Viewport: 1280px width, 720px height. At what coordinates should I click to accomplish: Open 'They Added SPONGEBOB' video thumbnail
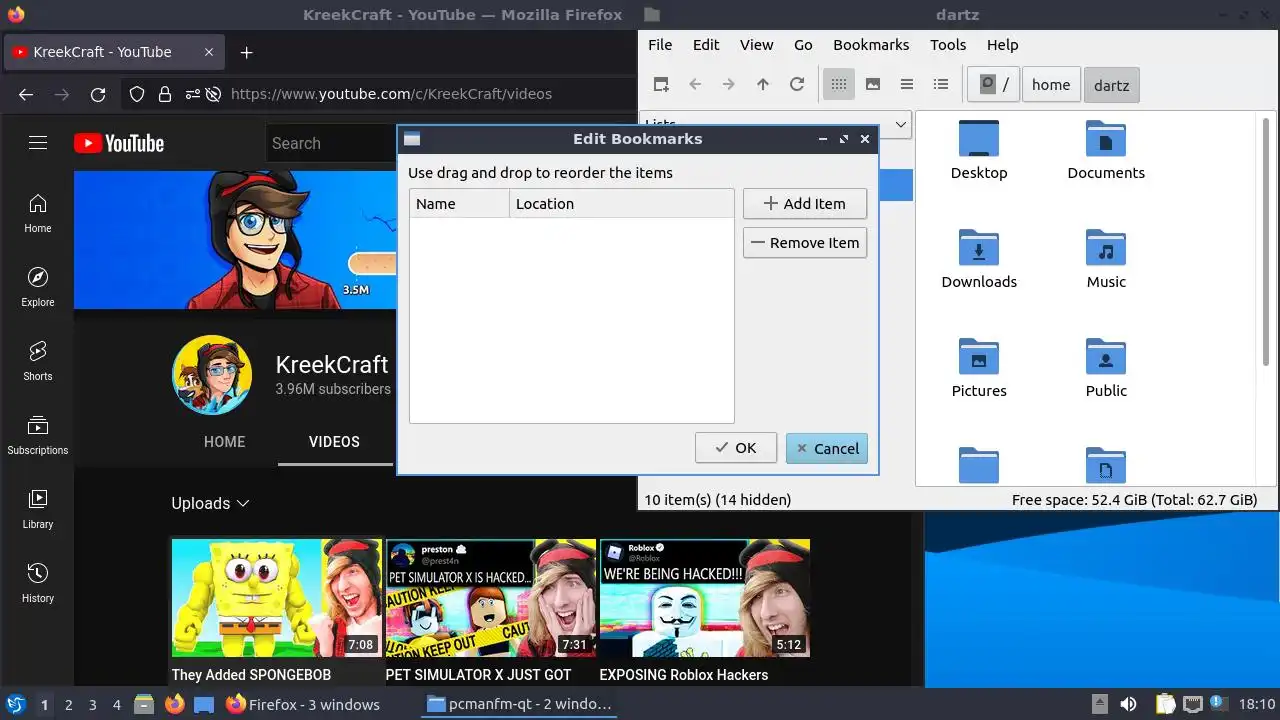pos(276,598)
